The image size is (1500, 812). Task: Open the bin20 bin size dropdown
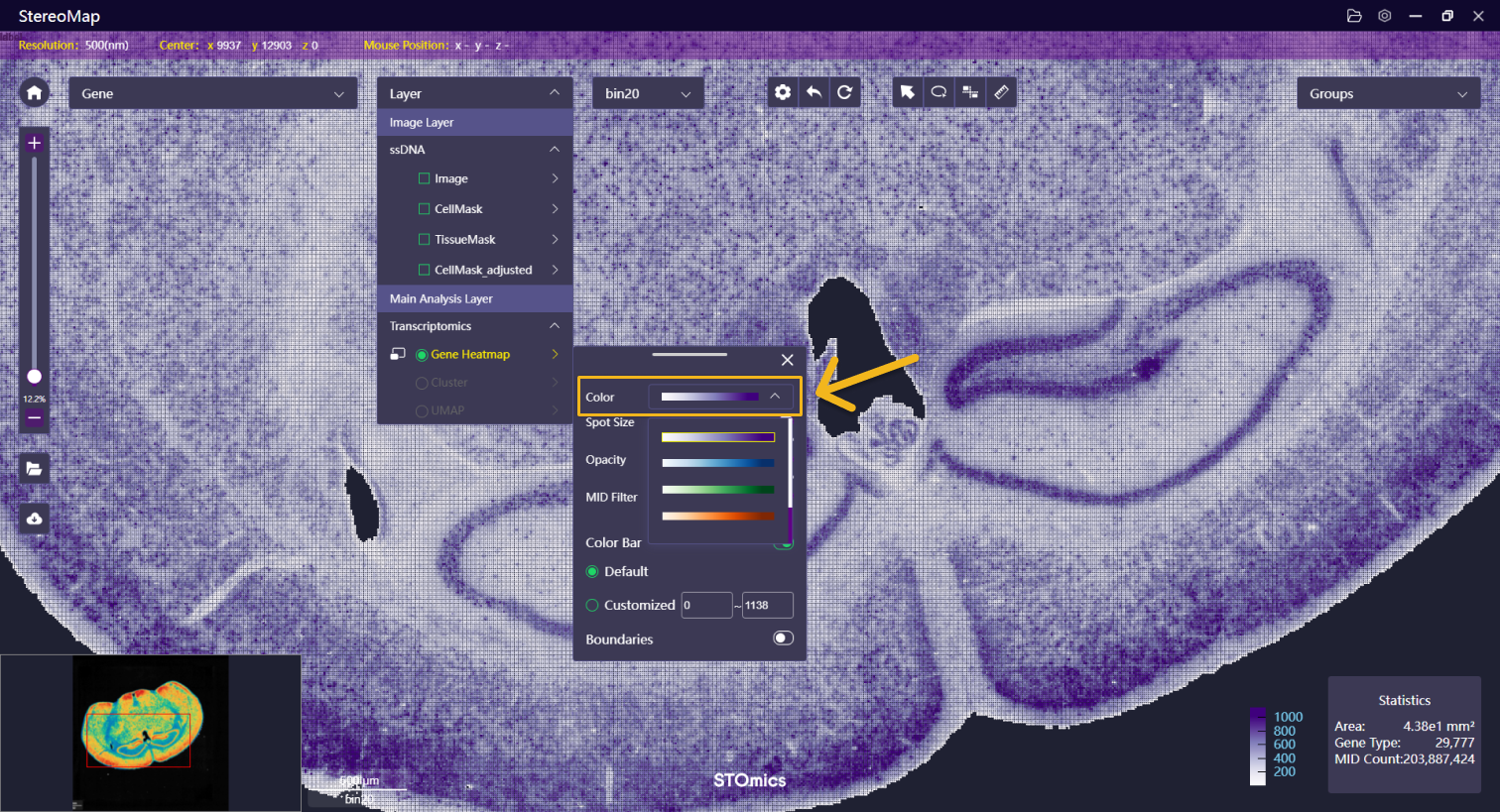(648, 93)
